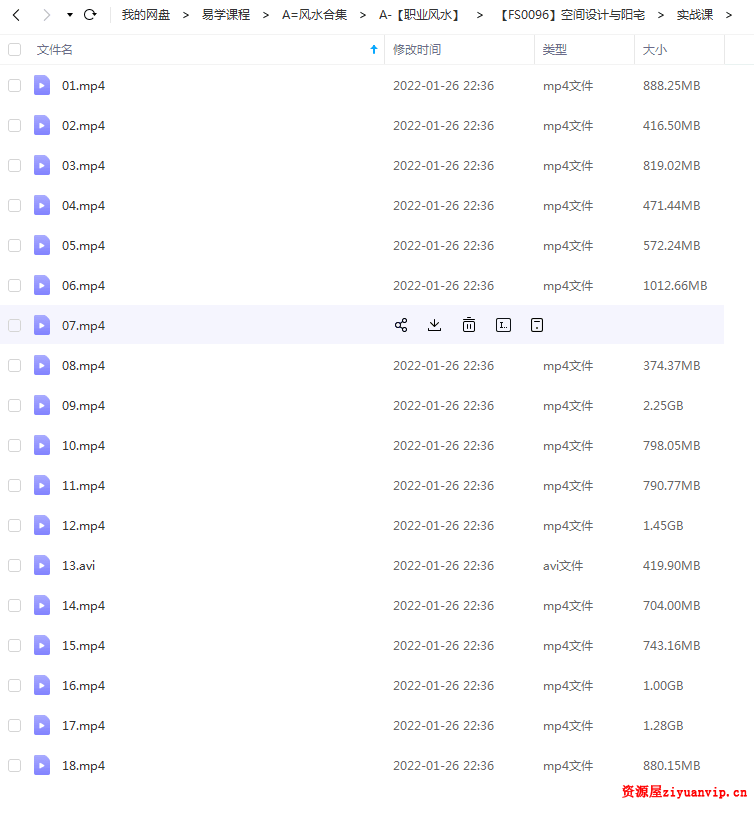Click the video icon of 14.mp4
The height and width of the screenshot is (815, 754).
pos(42,606)
